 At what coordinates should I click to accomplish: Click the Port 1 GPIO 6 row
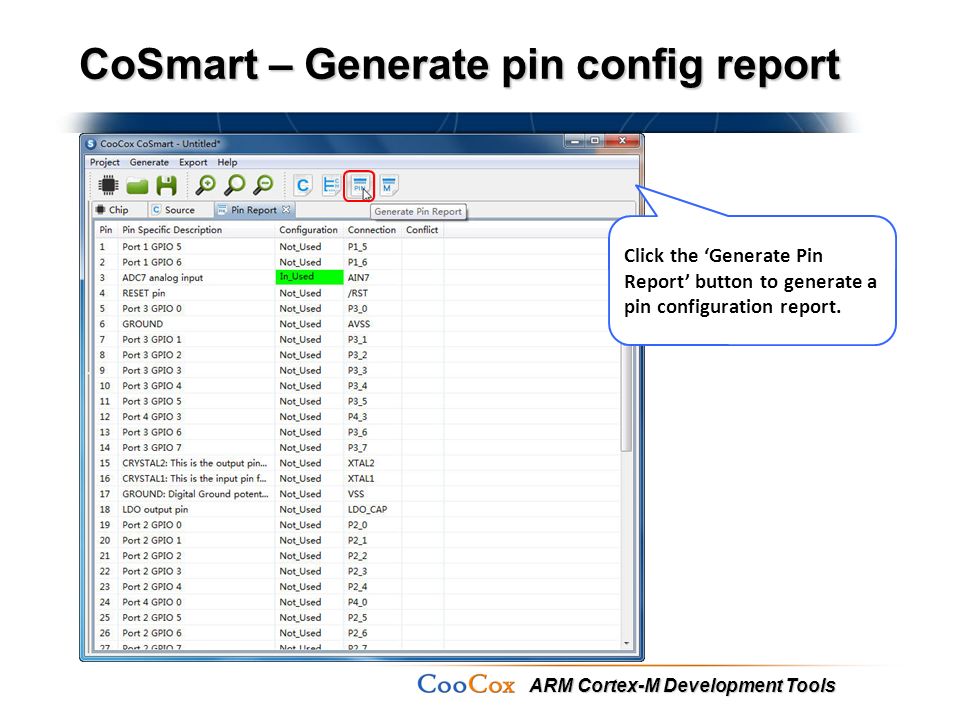(357, 262)
